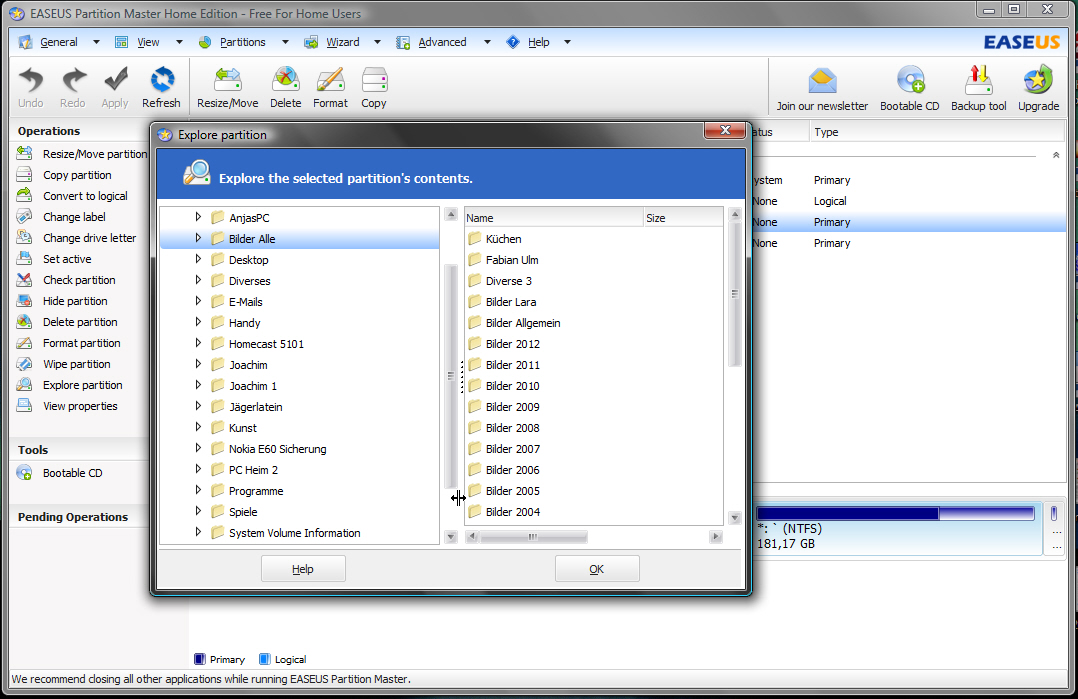1078x699 pixels.
Task: Expand the AnjasPC folder node
Action: (198, 217)
